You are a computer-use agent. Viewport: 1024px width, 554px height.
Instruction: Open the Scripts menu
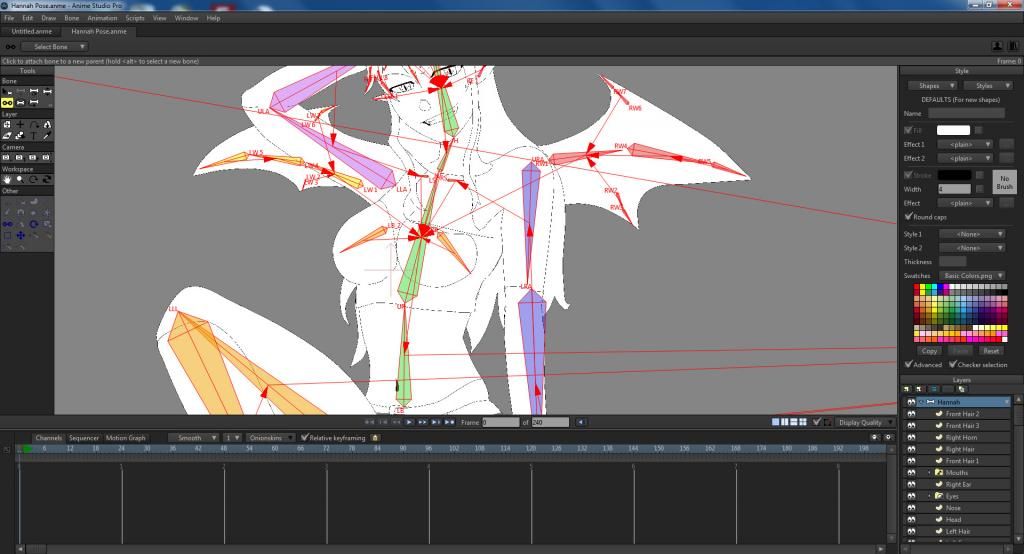pyautogui.click(x=135, y=18)
